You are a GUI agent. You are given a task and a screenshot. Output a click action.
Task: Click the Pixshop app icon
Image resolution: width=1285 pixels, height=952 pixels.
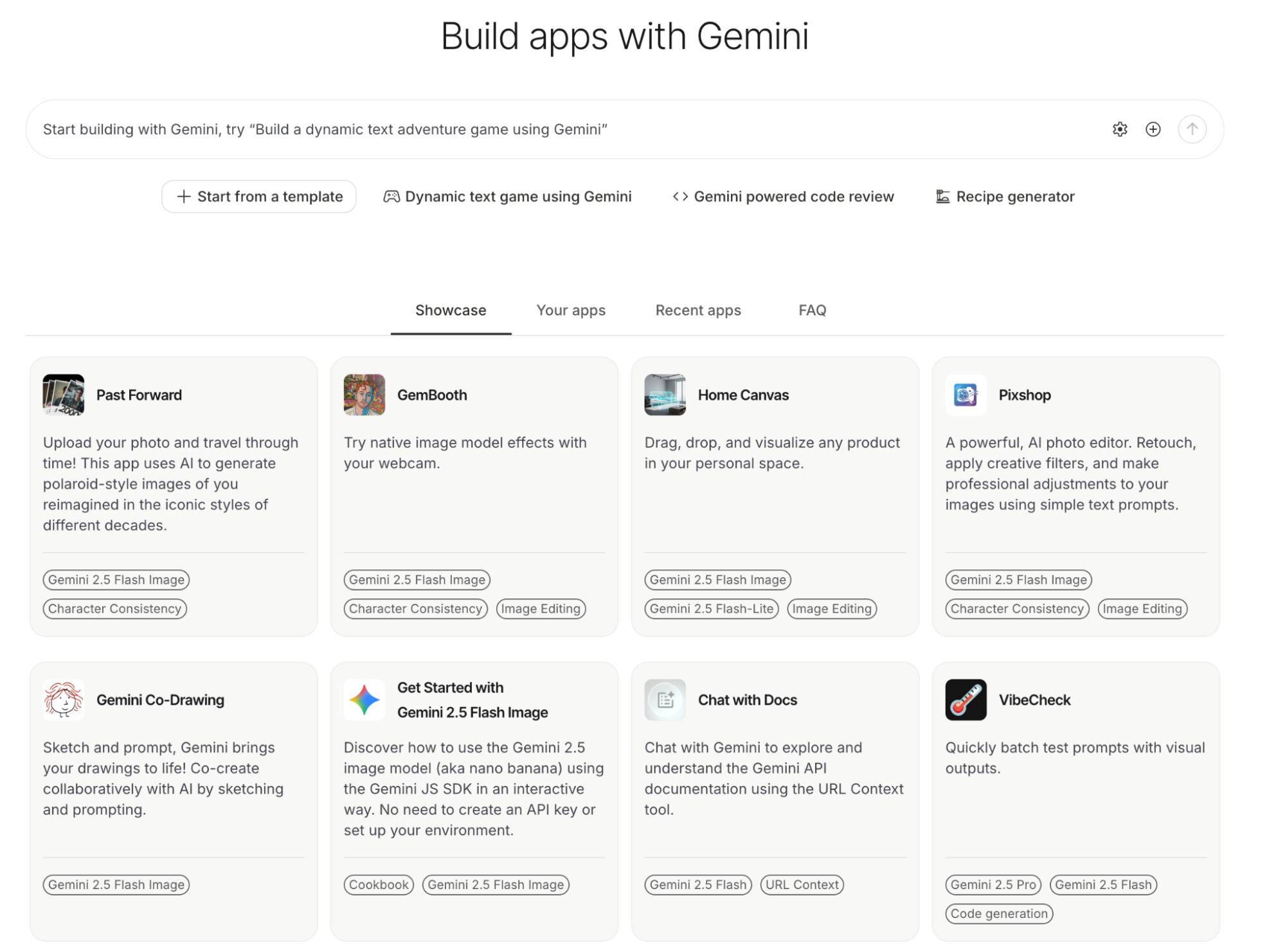966,395
